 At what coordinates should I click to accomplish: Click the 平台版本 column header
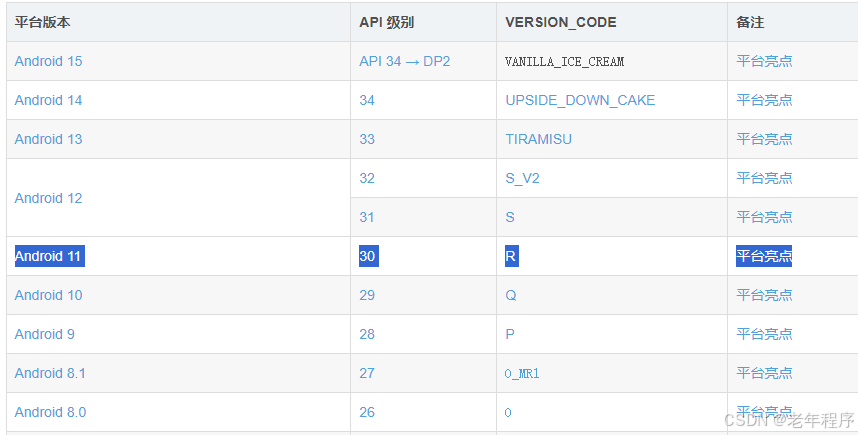tap(42, 22)
